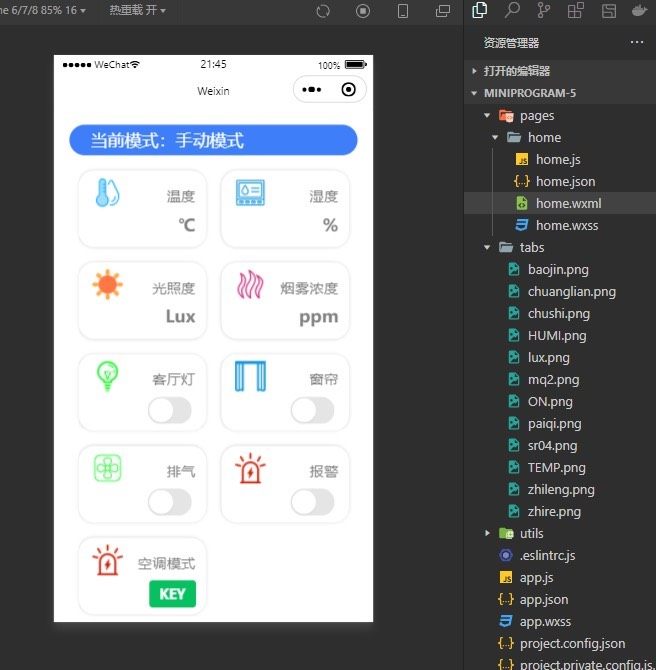The image size is (656, 670).
Task: Collapse the pages folder
Action: 487,116
